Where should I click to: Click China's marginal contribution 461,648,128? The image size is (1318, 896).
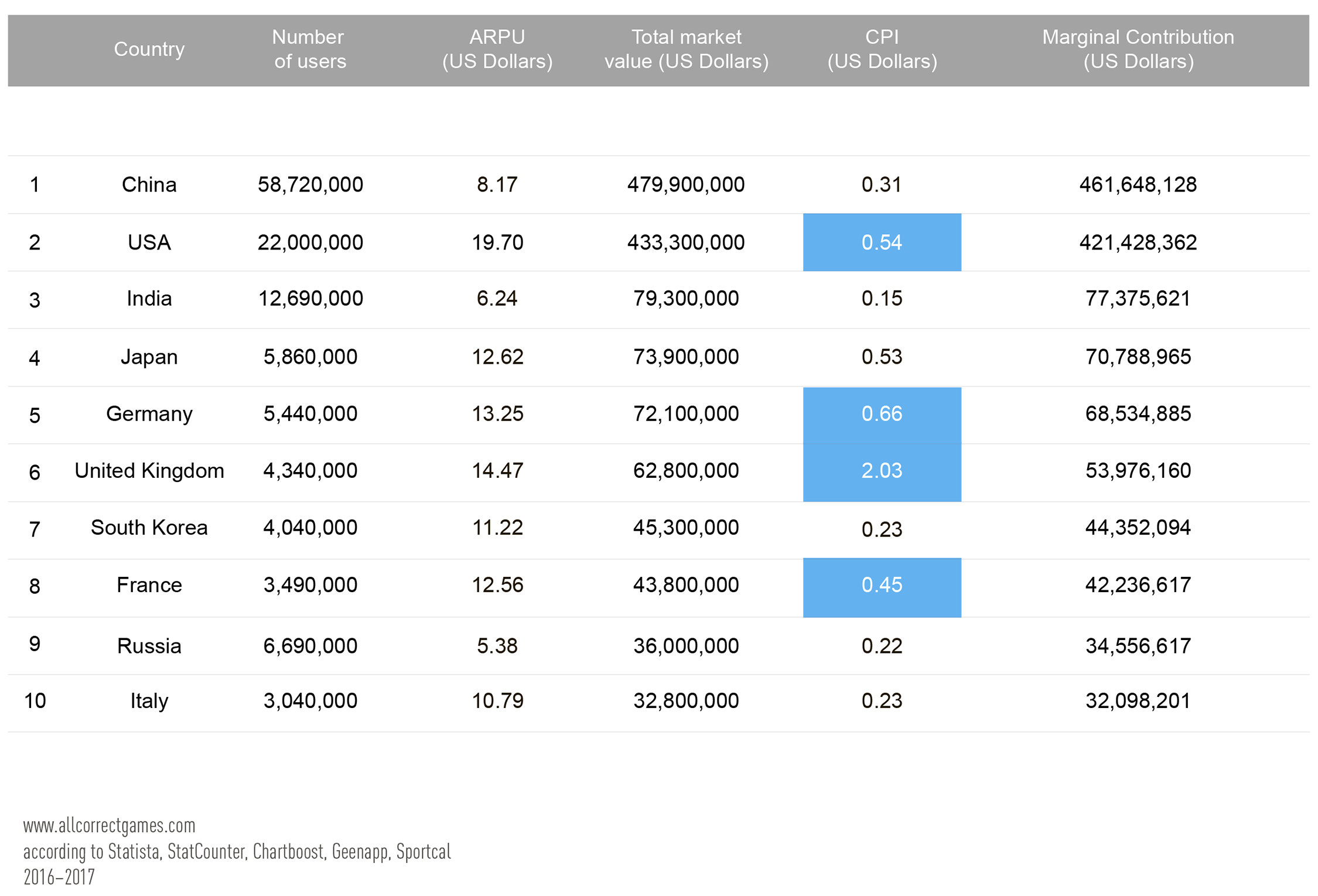(1138, 185)
